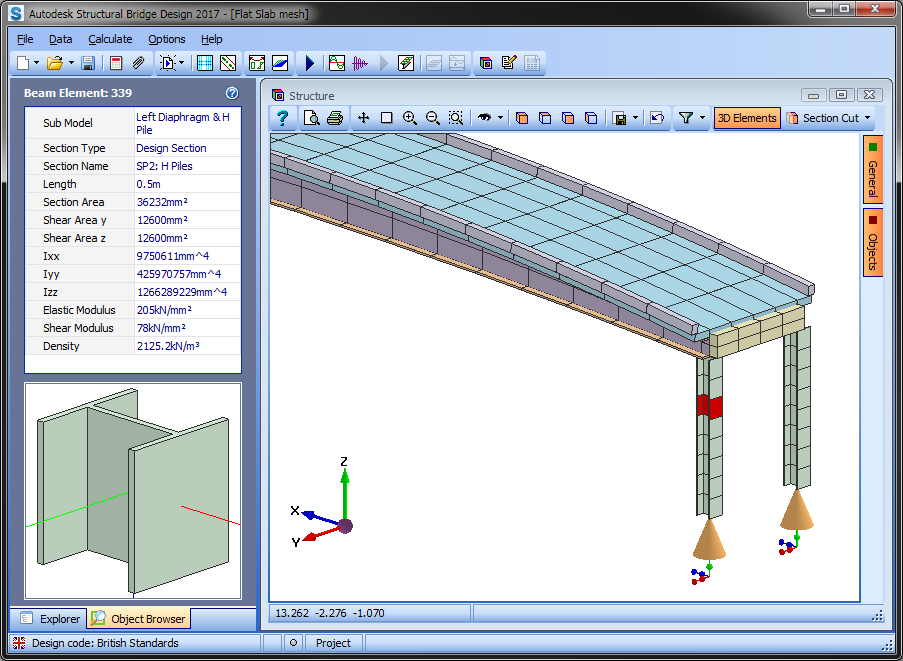Toggle the 3D Elements button
The width and height of the screenshot is (903, 661).
[747, 118]
